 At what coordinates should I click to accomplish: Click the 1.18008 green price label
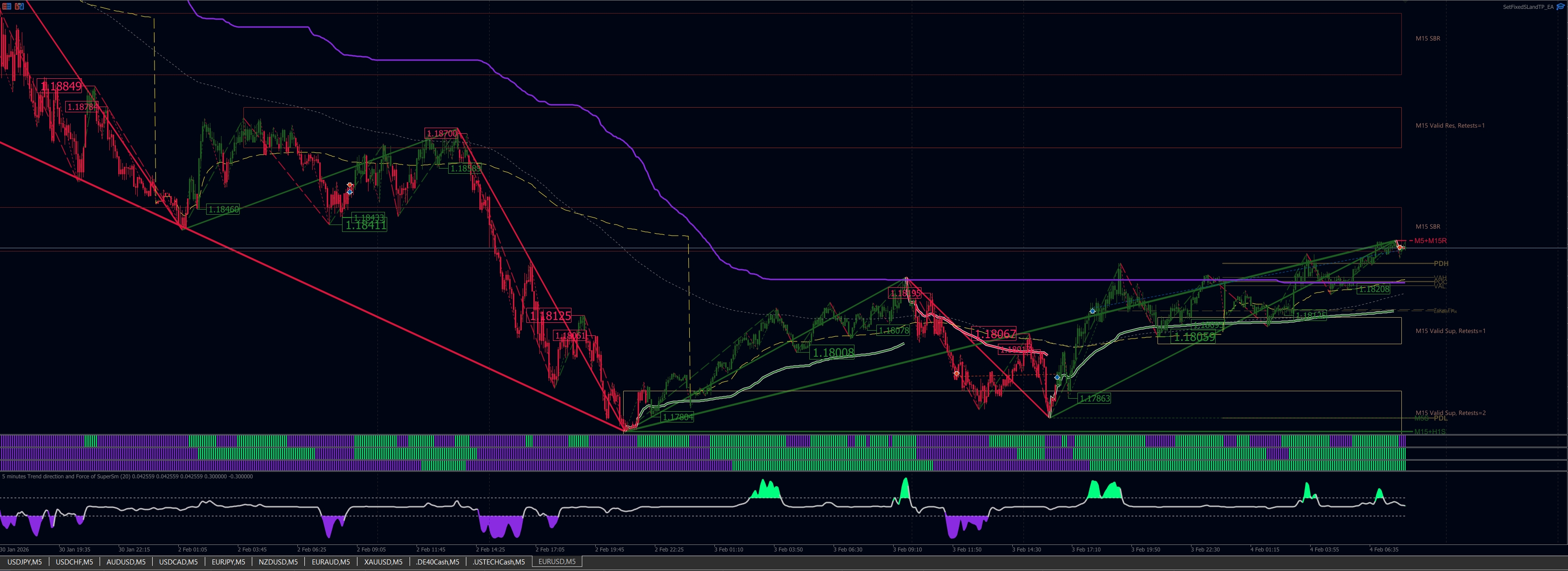pos(833,352)
